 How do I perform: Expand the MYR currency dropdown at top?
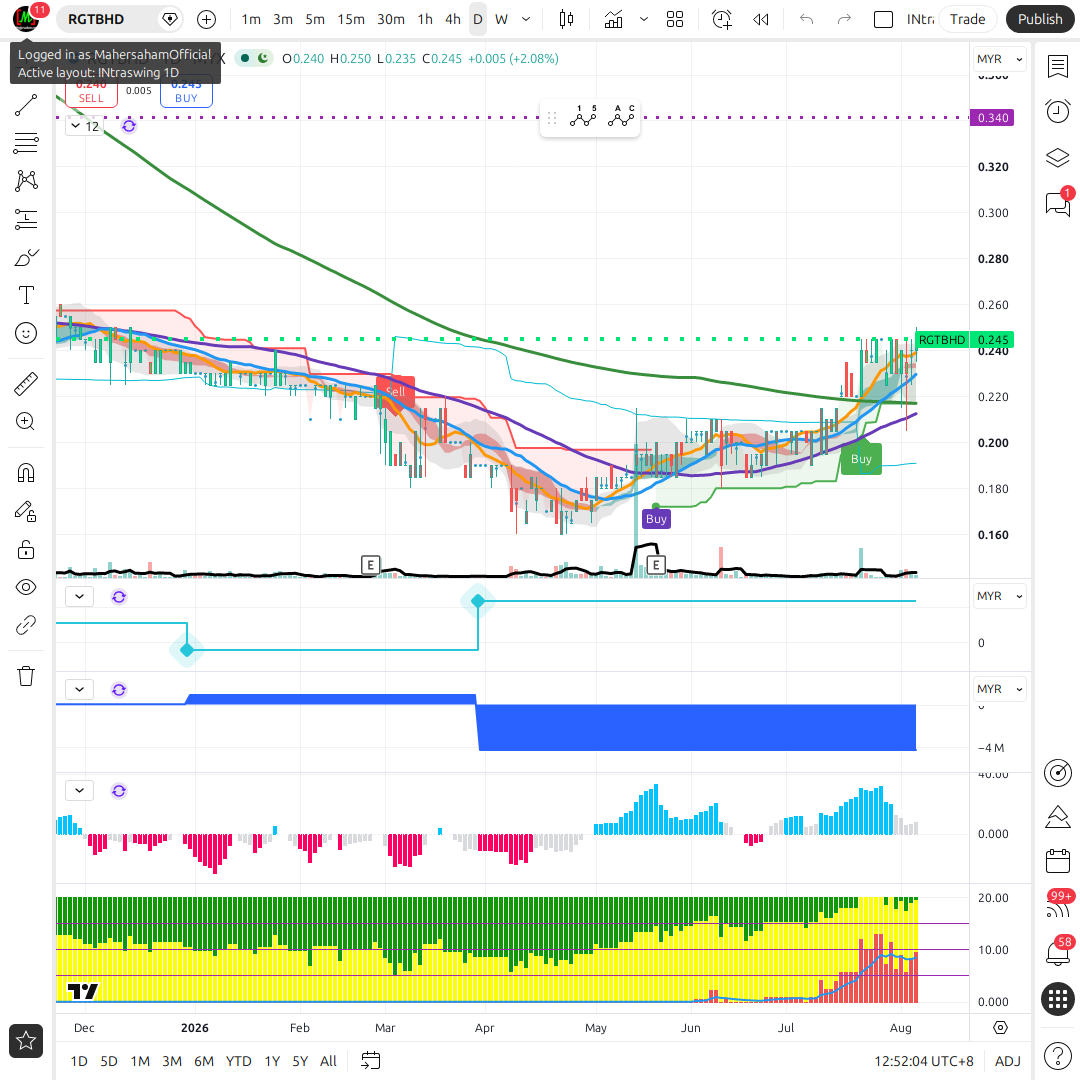pyautogui.click(x=999, y=59)
